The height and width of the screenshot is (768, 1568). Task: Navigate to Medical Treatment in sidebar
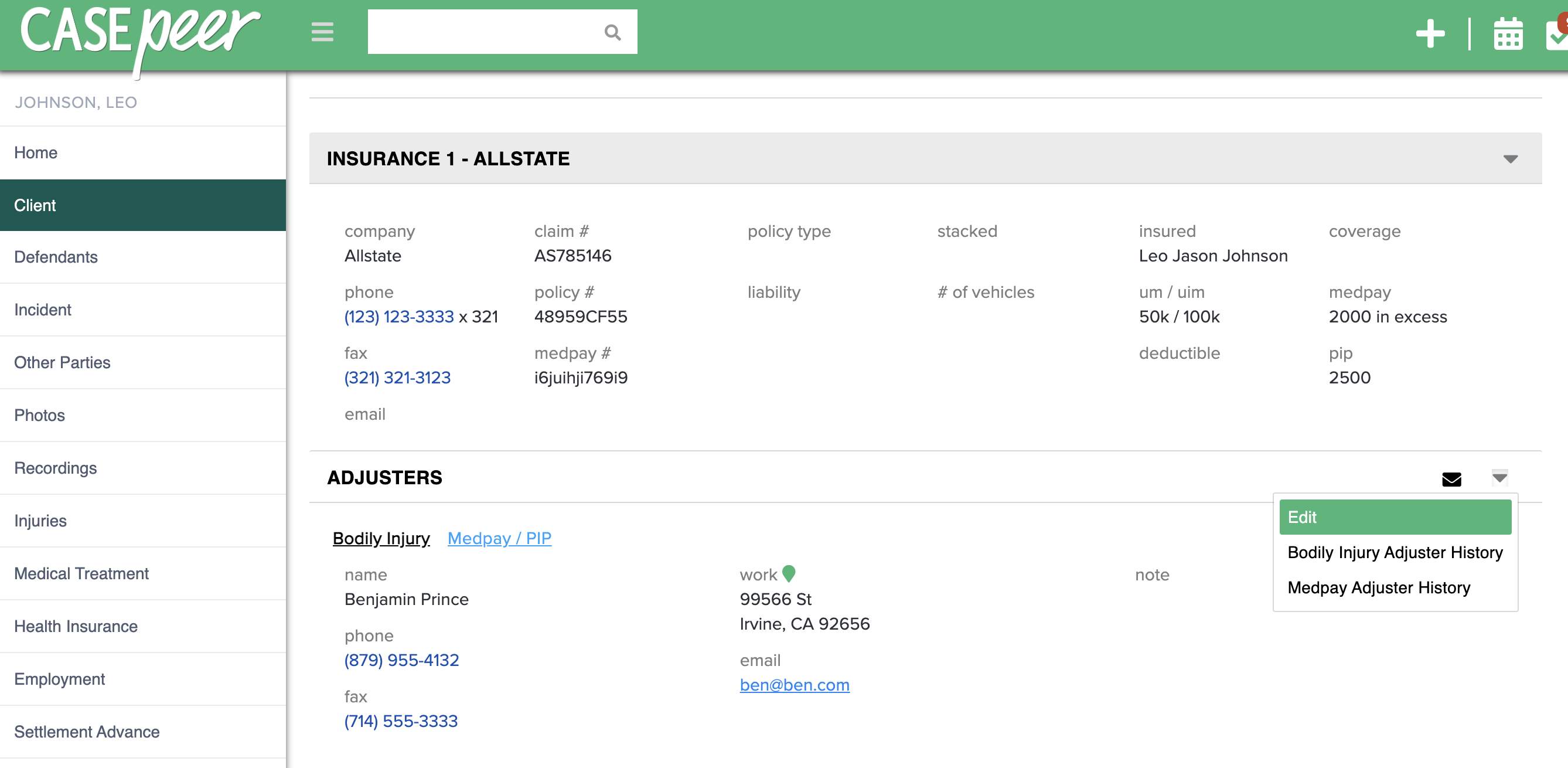(81, 573)
